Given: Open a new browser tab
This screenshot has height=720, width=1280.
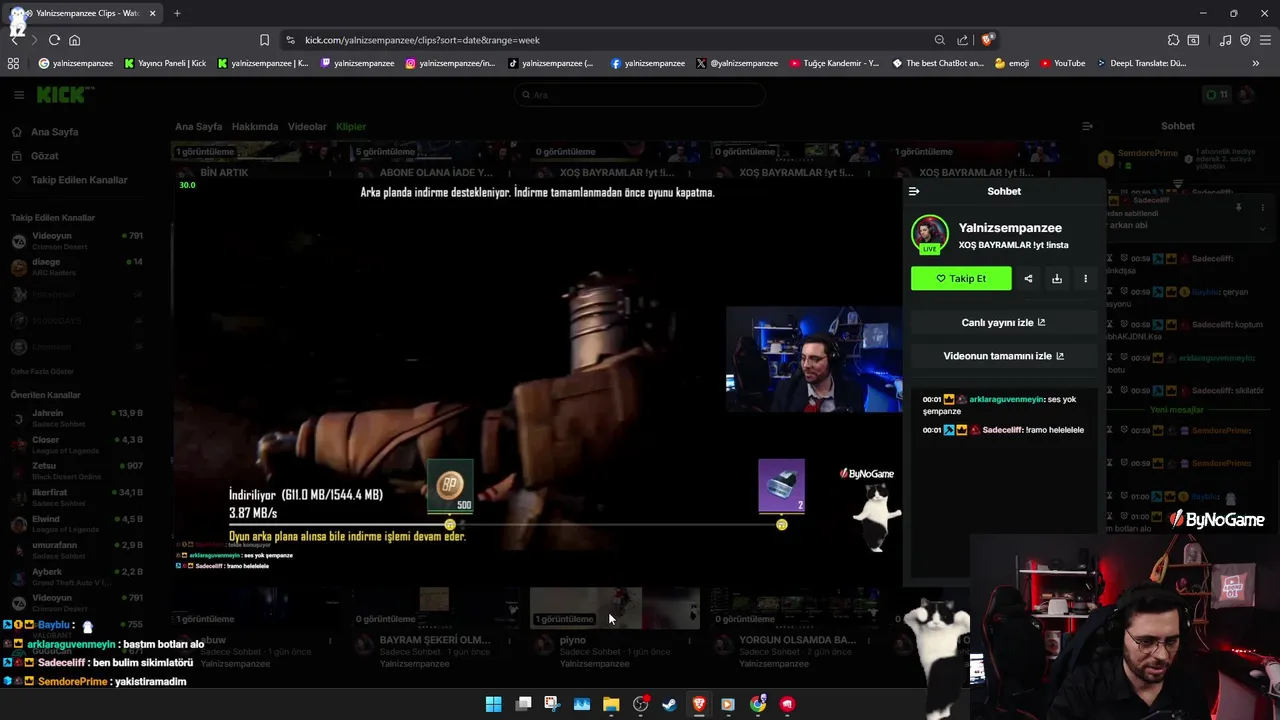Looking at the screenshot, I should click(177, 13).
